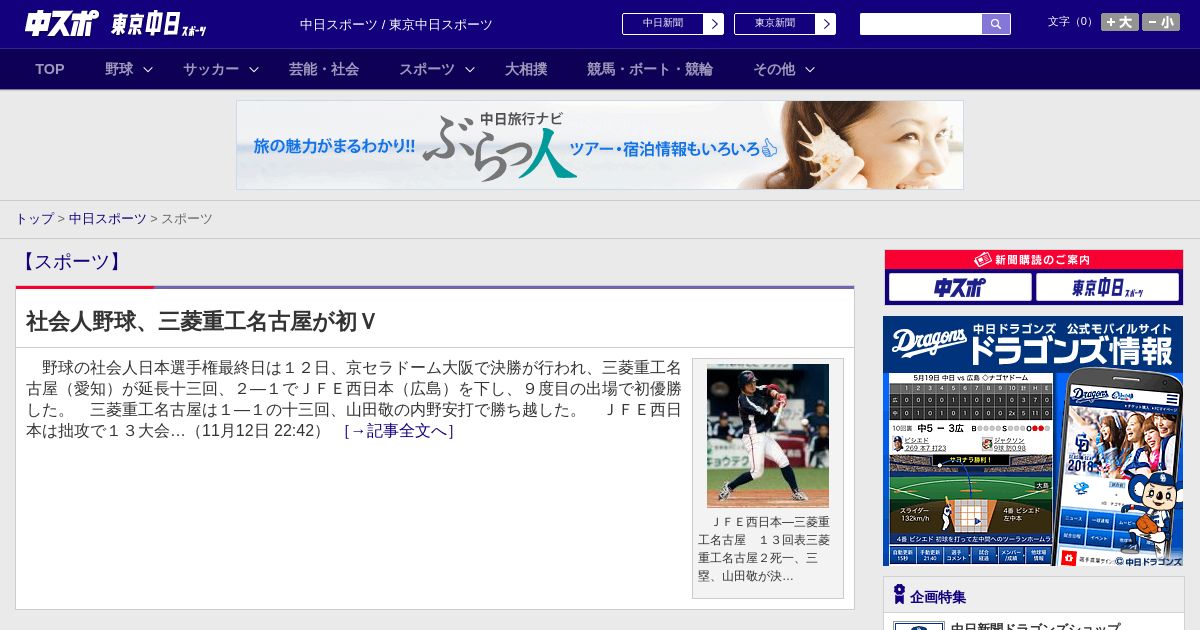Go to TOP in navigation bar
Viewport: 1200px width, 630px height.
[50, 69]
